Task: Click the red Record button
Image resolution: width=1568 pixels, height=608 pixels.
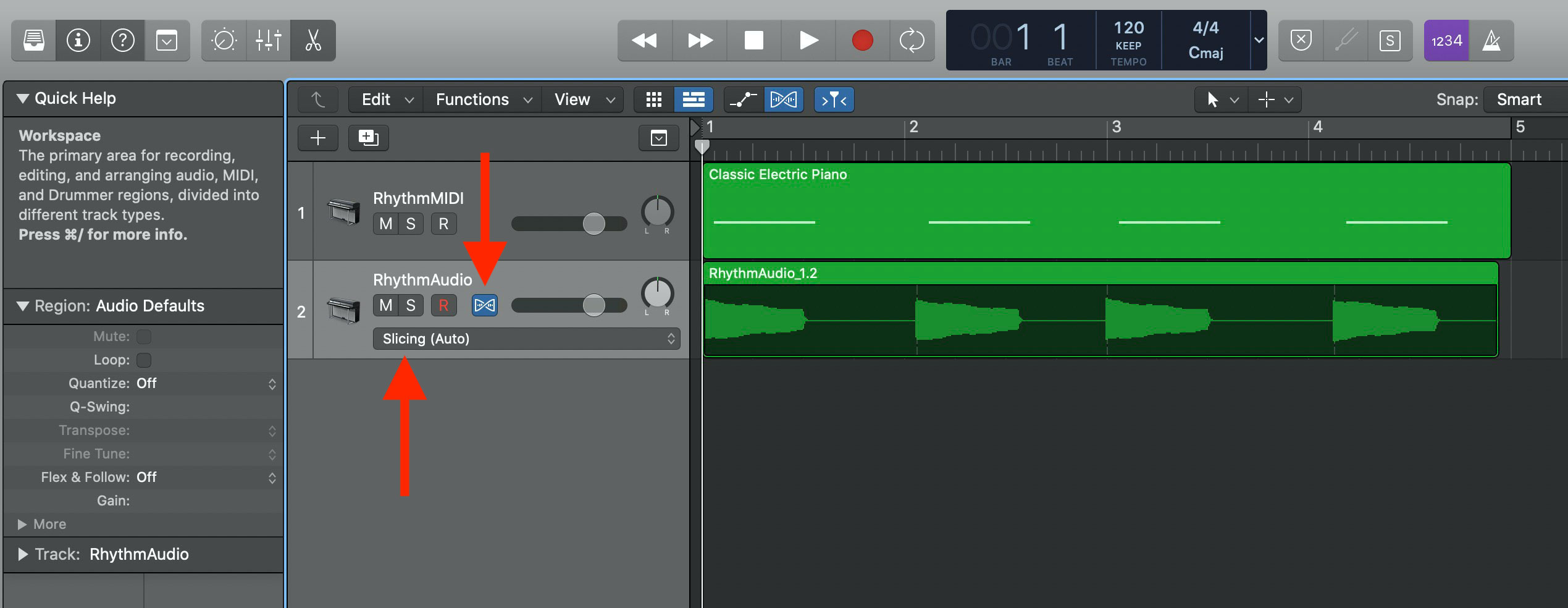Action: pos(862,41)
